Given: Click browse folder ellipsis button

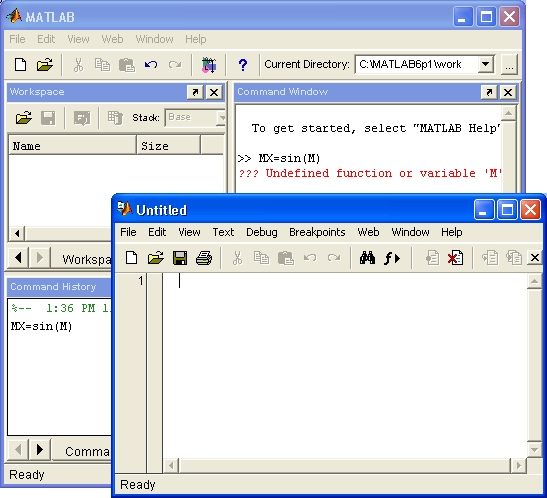Looking at the screenshot, I should pyautogui.click(x=509, y=65).
